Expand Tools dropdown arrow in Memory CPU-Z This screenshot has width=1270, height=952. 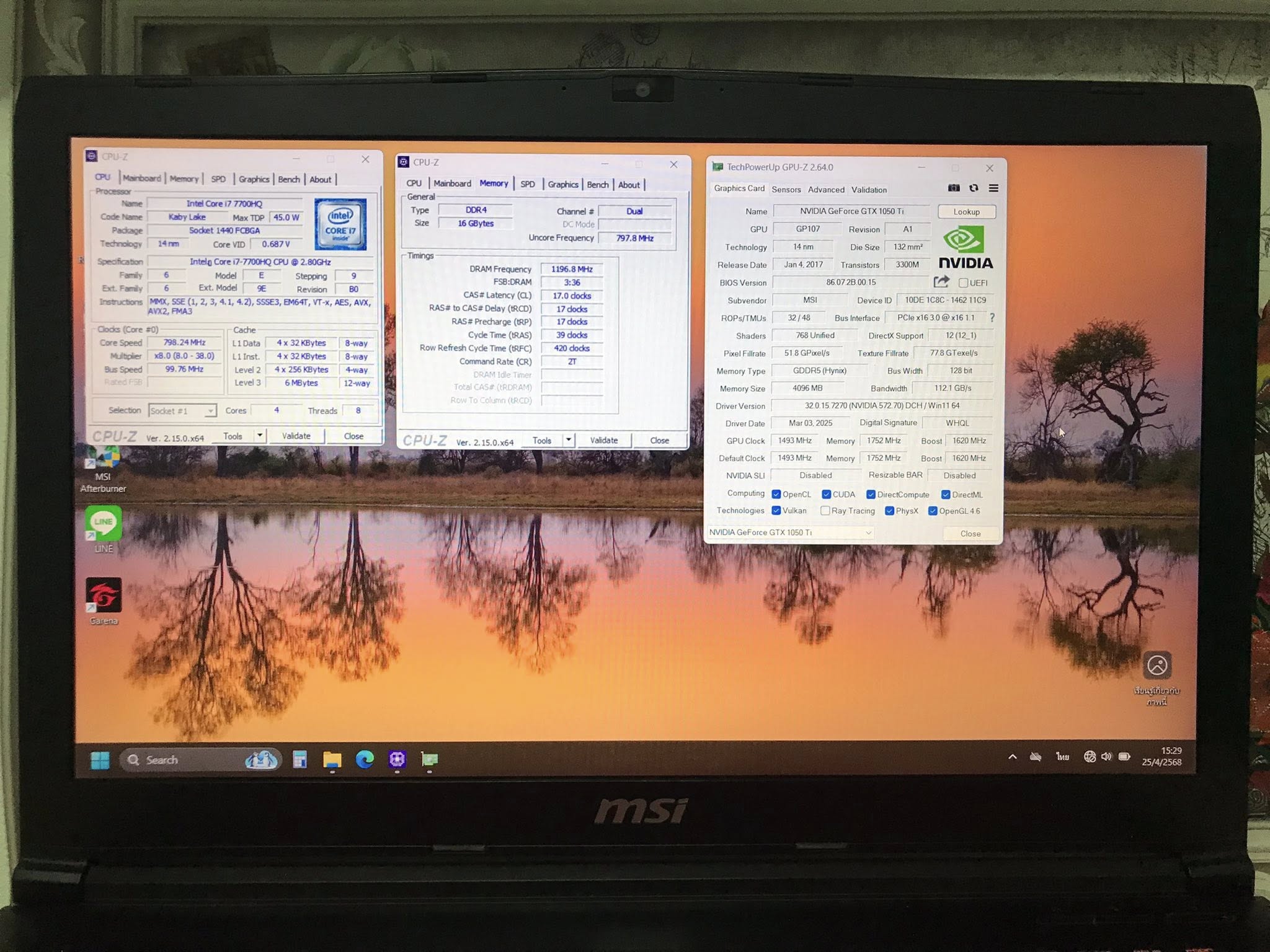click(x=569, y=440)
